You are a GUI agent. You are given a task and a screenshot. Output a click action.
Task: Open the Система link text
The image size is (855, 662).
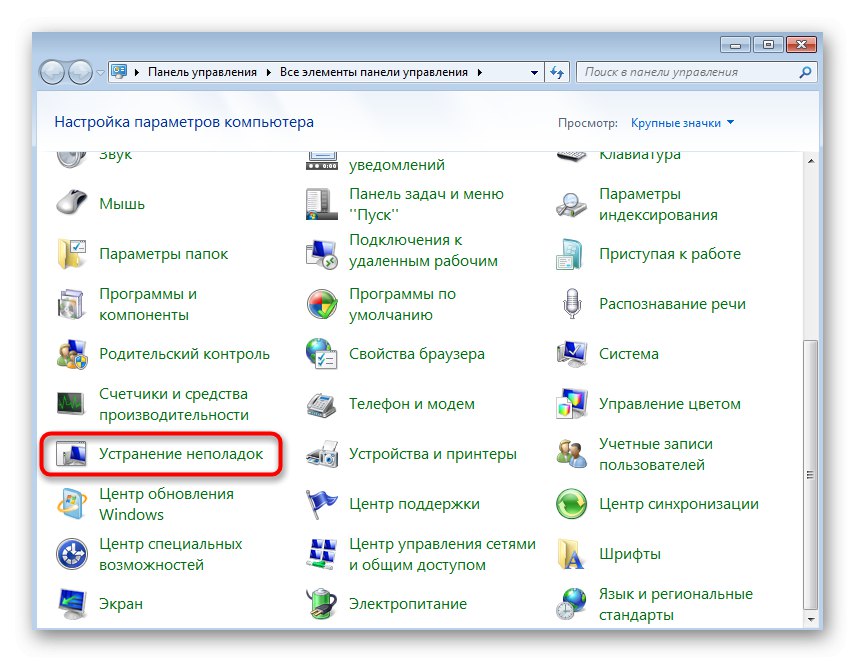tap(629, 354)
